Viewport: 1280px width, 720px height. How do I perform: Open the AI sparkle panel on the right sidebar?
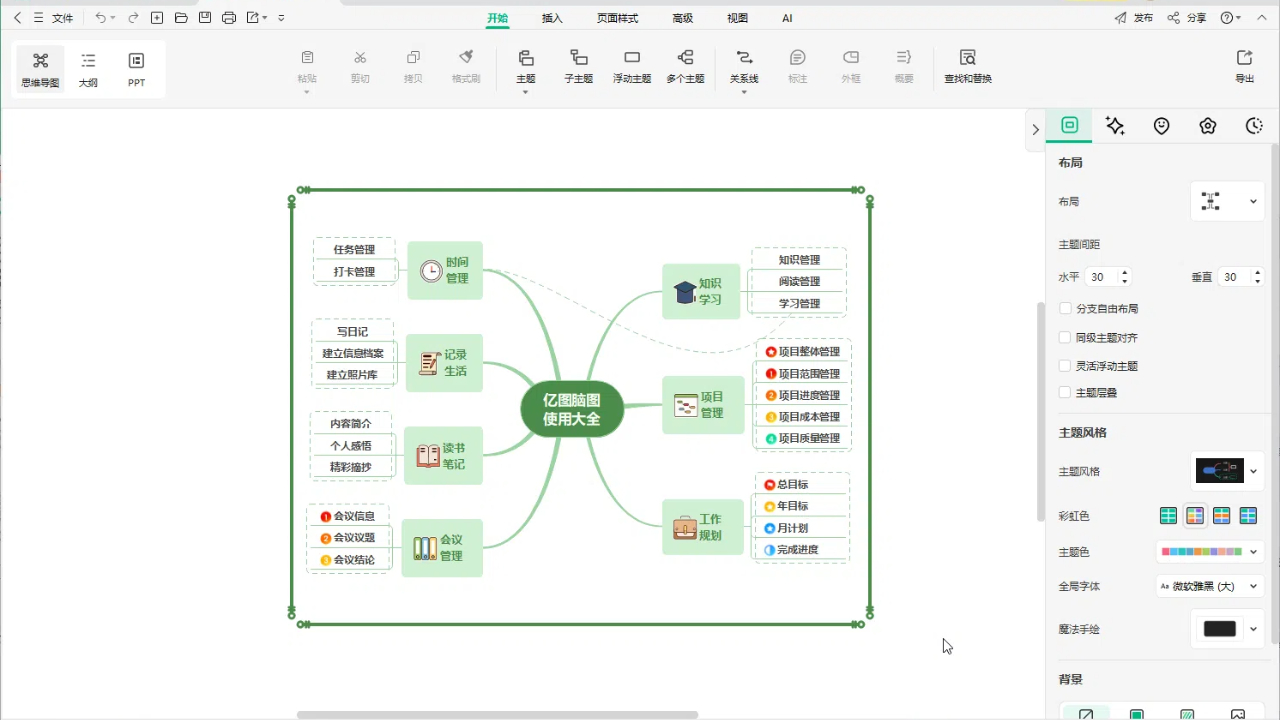pos(1115,126)
